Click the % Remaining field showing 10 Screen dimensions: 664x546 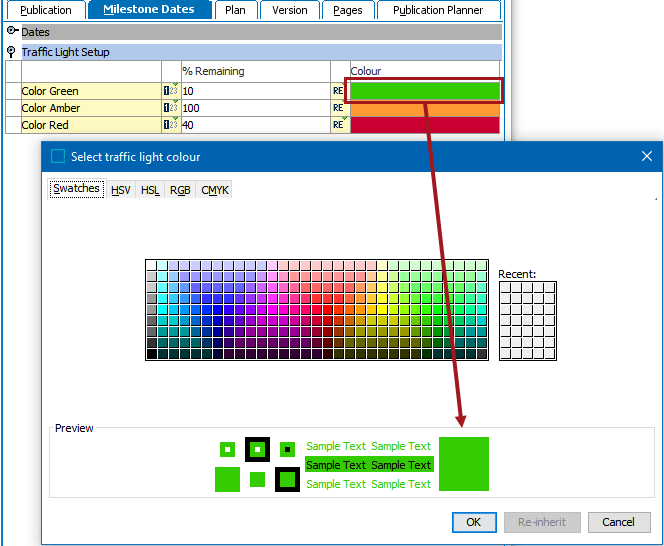pyautogui.click(x=254, y=91)
